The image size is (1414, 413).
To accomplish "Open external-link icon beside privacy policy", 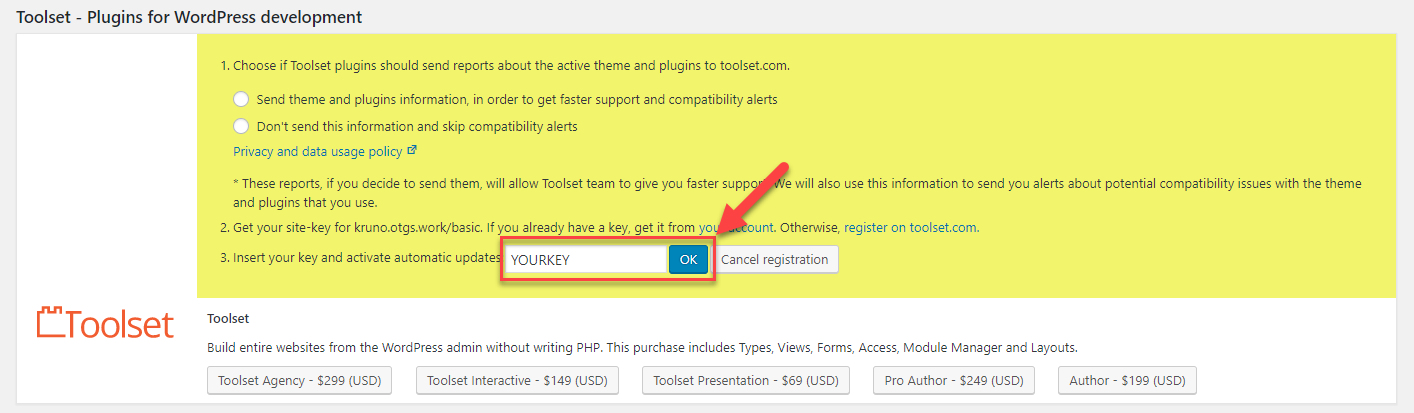I will 412,152.
